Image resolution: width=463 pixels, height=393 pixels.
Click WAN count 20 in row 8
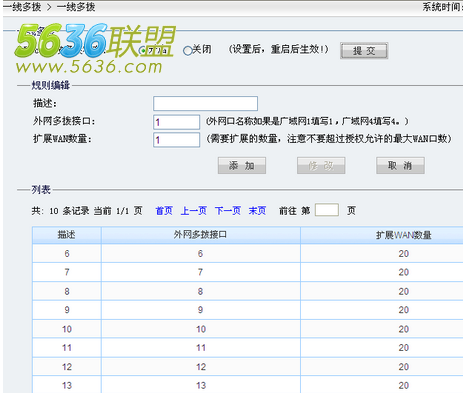(x=404, y=291)
